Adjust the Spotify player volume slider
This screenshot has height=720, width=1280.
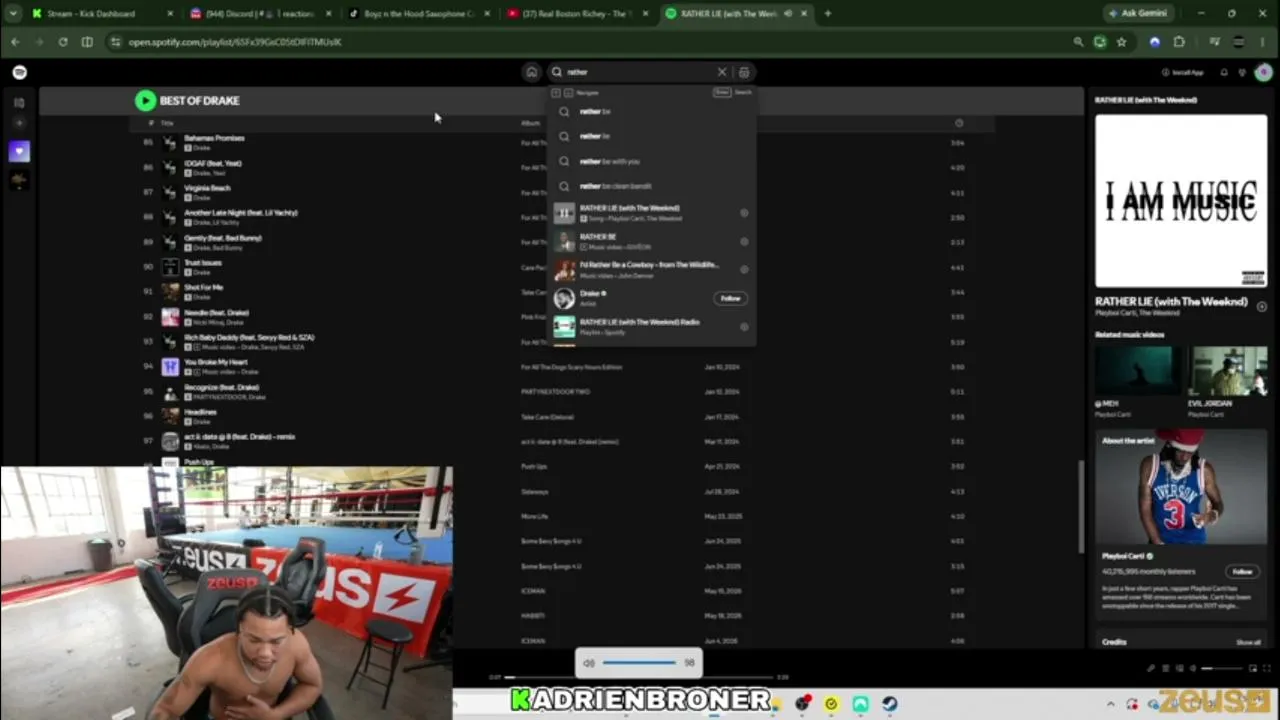1221,668
